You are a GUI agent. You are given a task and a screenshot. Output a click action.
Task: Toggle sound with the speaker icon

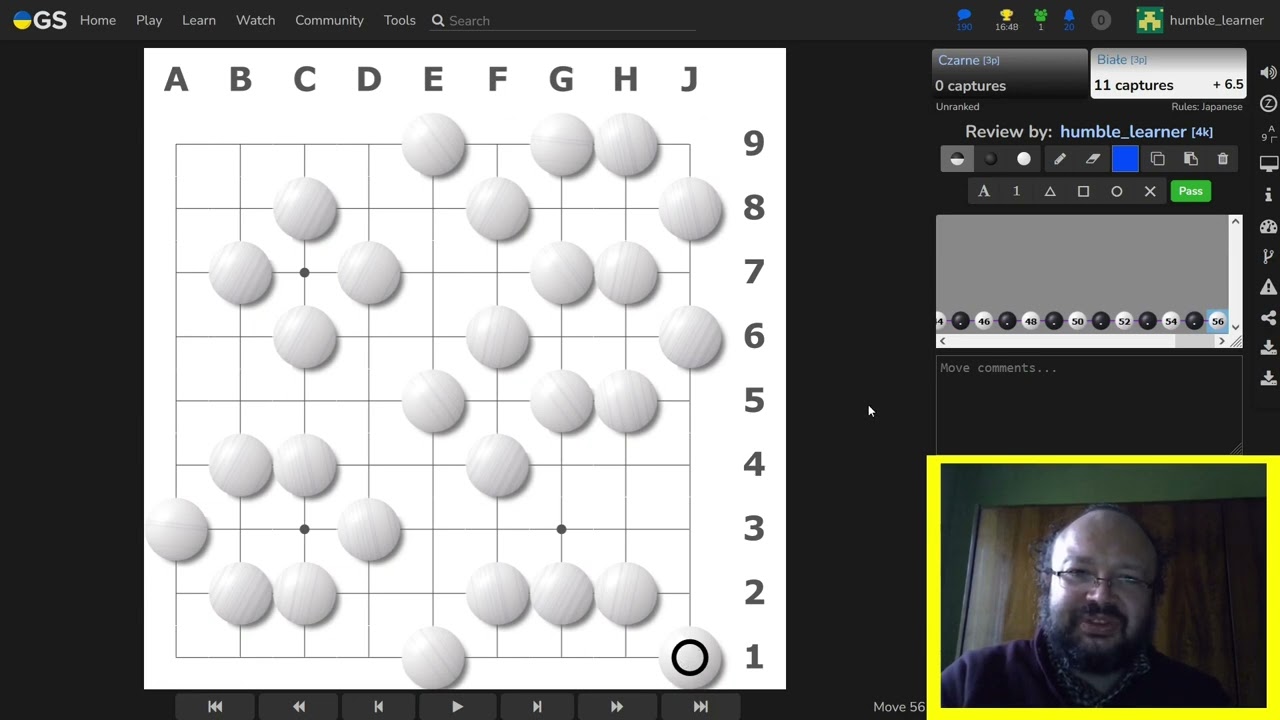(1268, 73)
